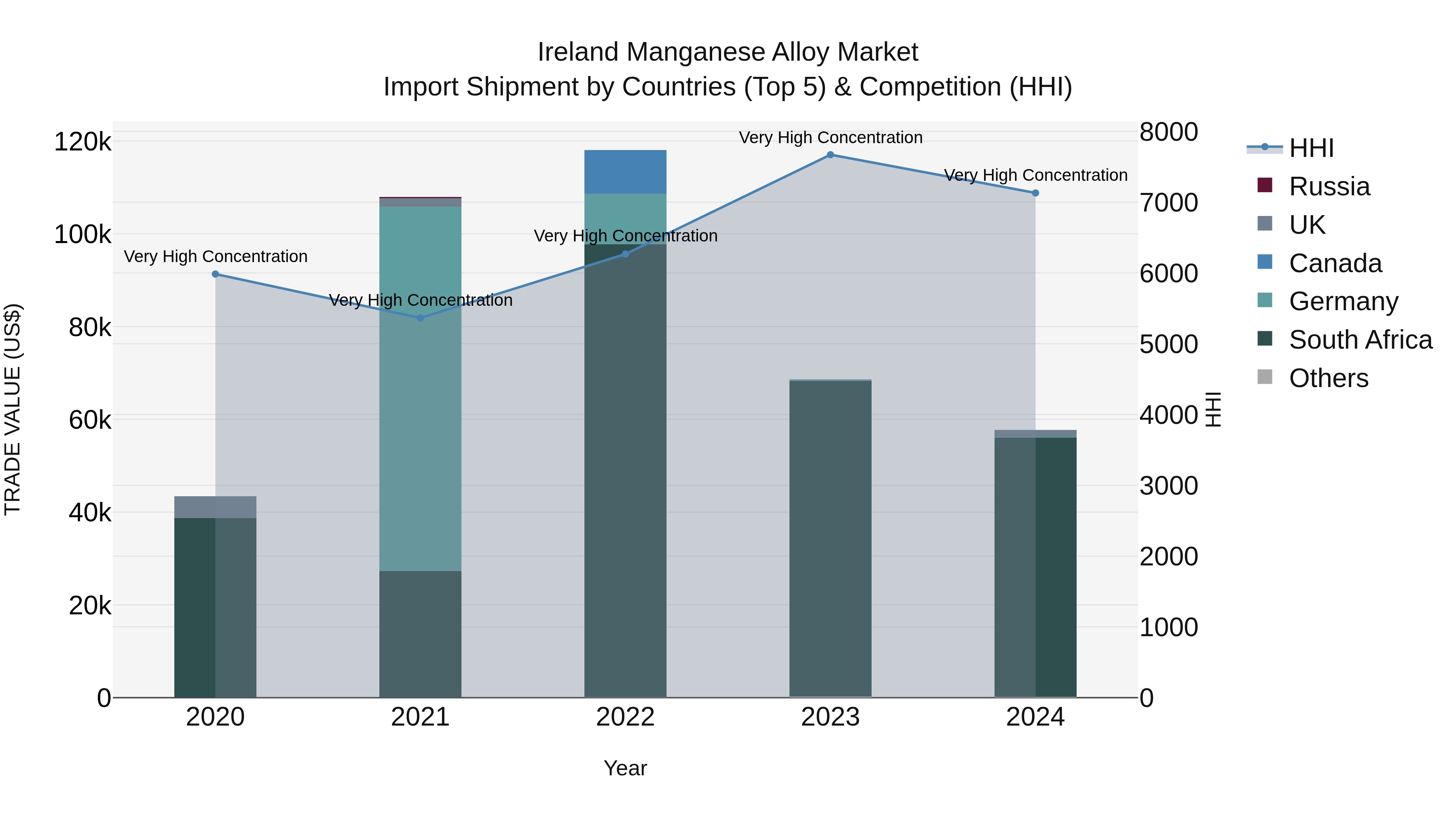Click the Germany teal legend swatch
Screen dimensions: 1456x819
coord(1265,300)
